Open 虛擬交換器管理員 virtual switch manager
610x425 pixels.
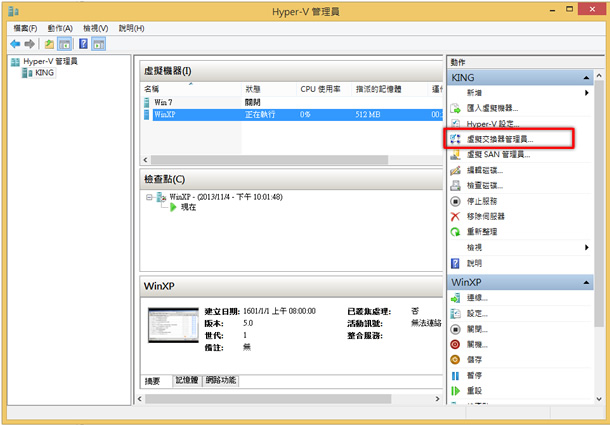coord(500,139)
